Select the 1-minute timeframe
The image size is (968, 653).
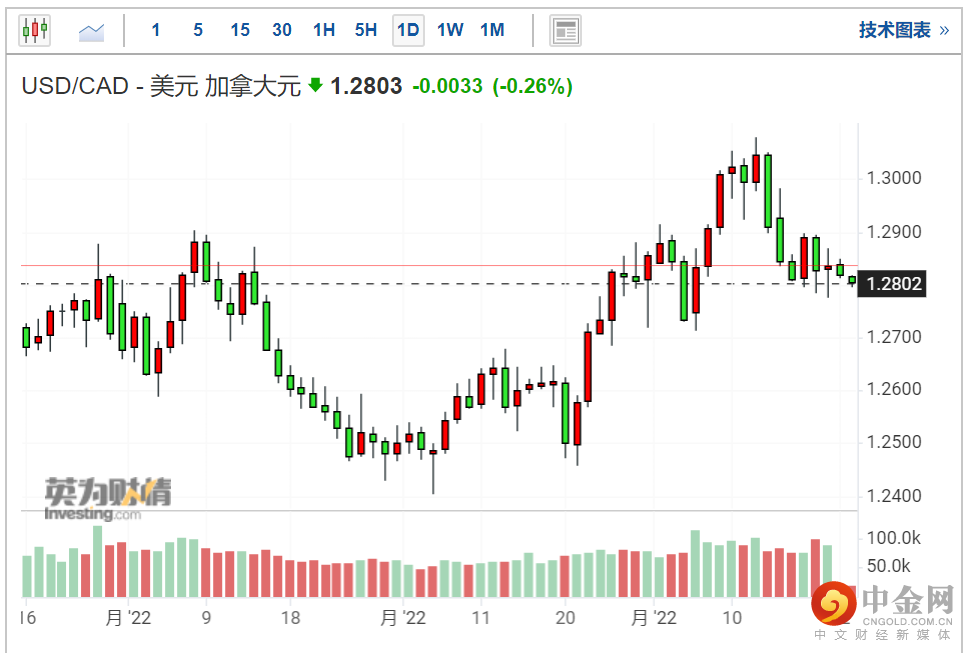156,30
